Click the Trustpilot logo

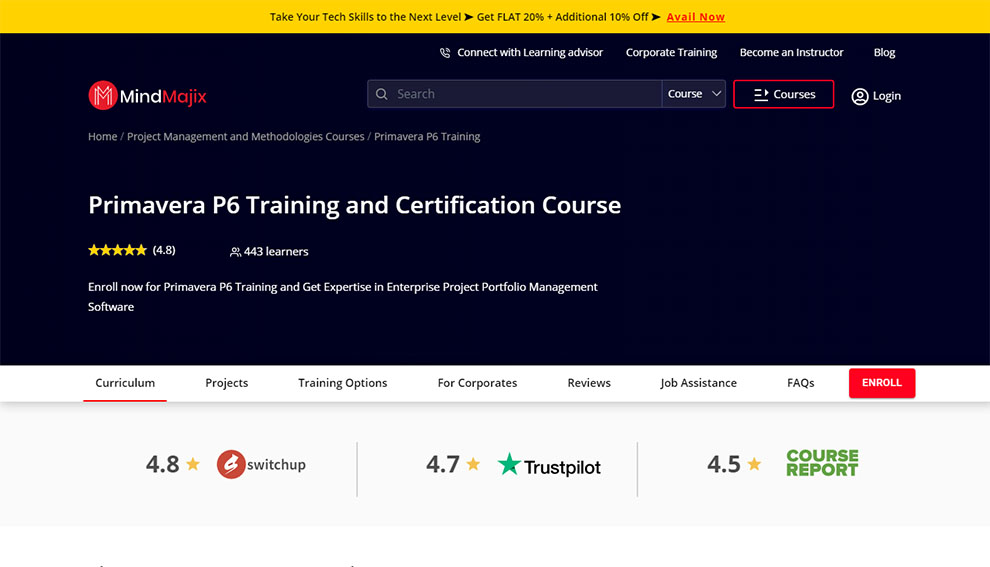[549, 465]
